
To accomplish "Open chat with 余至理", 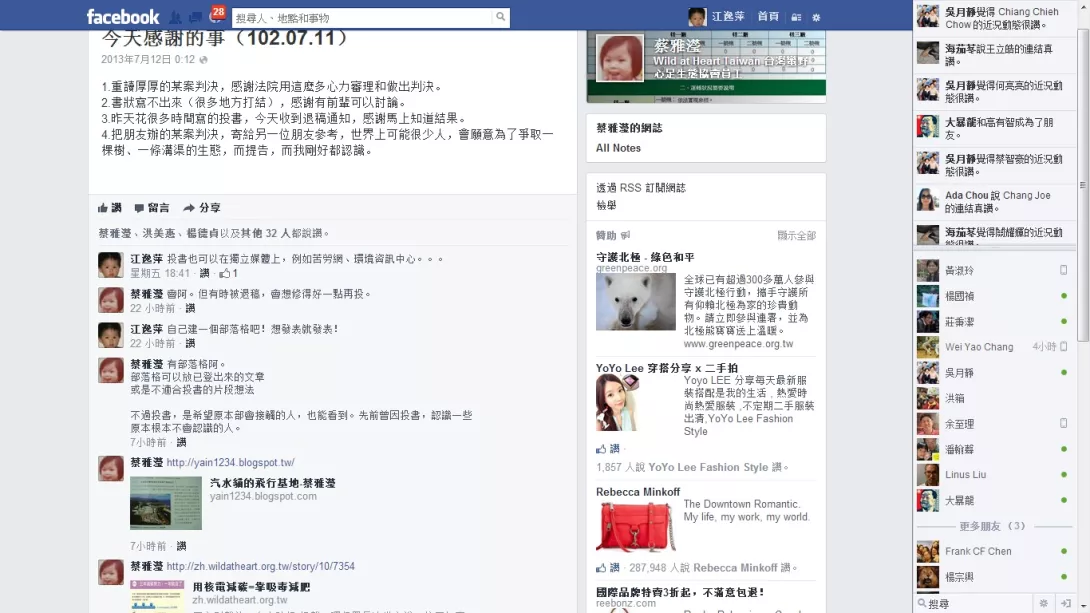I will 995,424.
